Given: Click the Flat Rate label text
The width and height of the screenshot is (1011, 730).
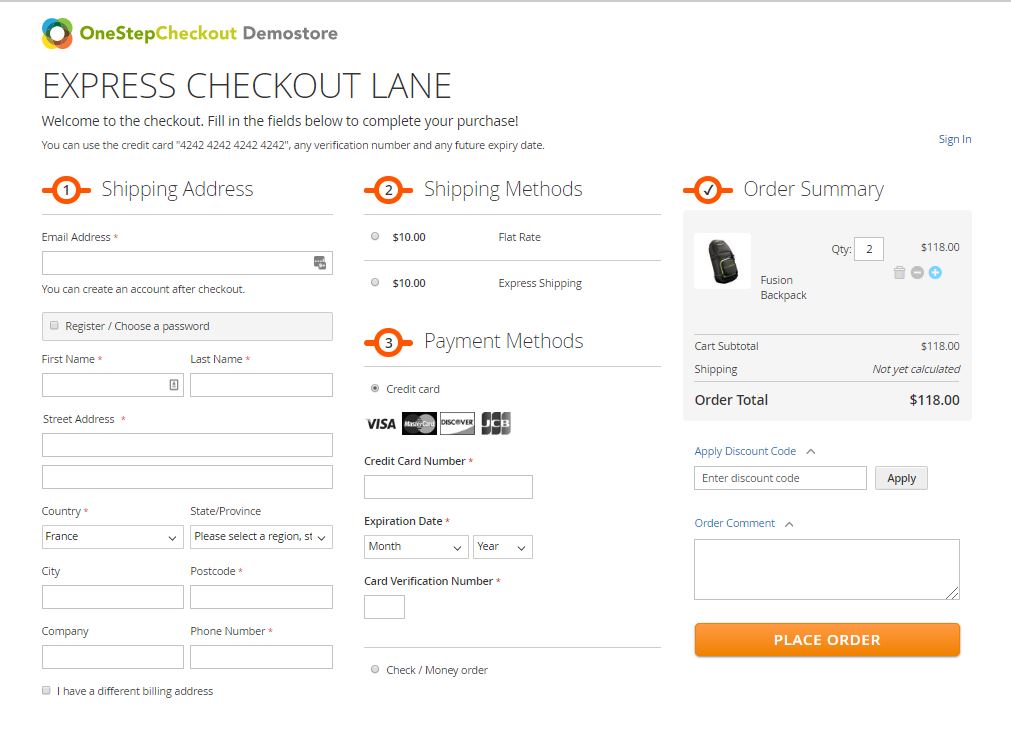Looking at the screenshot, I should (519, 237).
